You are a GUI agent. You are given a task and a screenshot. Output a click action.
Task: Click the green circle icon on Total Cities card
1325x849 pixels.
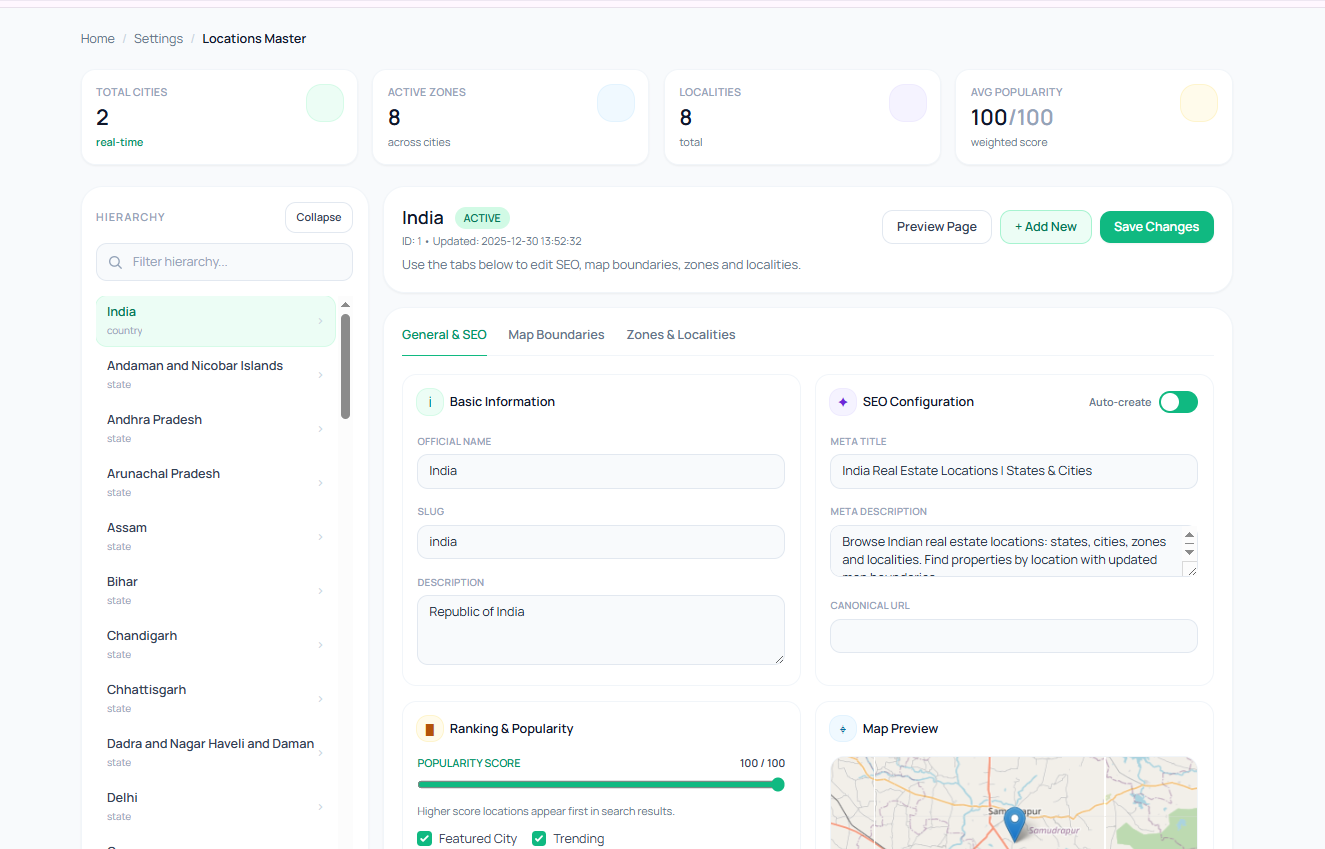coord(324,102)
